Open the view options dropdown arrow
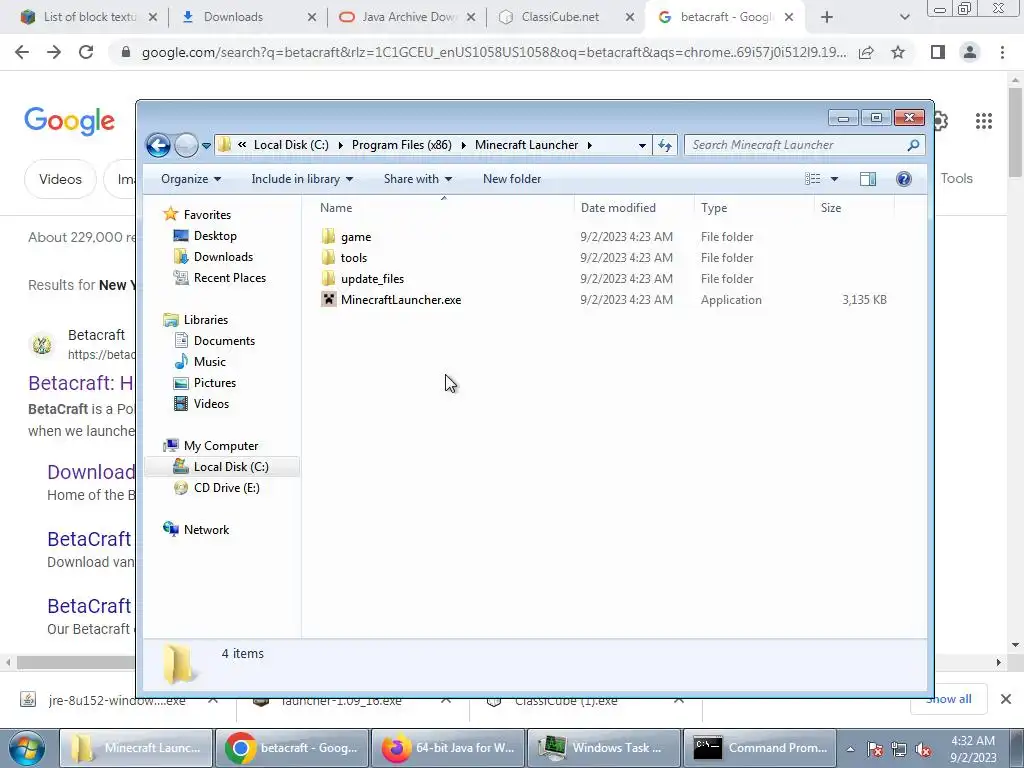The width and height of the screenshot is (1024, 768). [834, 179]
